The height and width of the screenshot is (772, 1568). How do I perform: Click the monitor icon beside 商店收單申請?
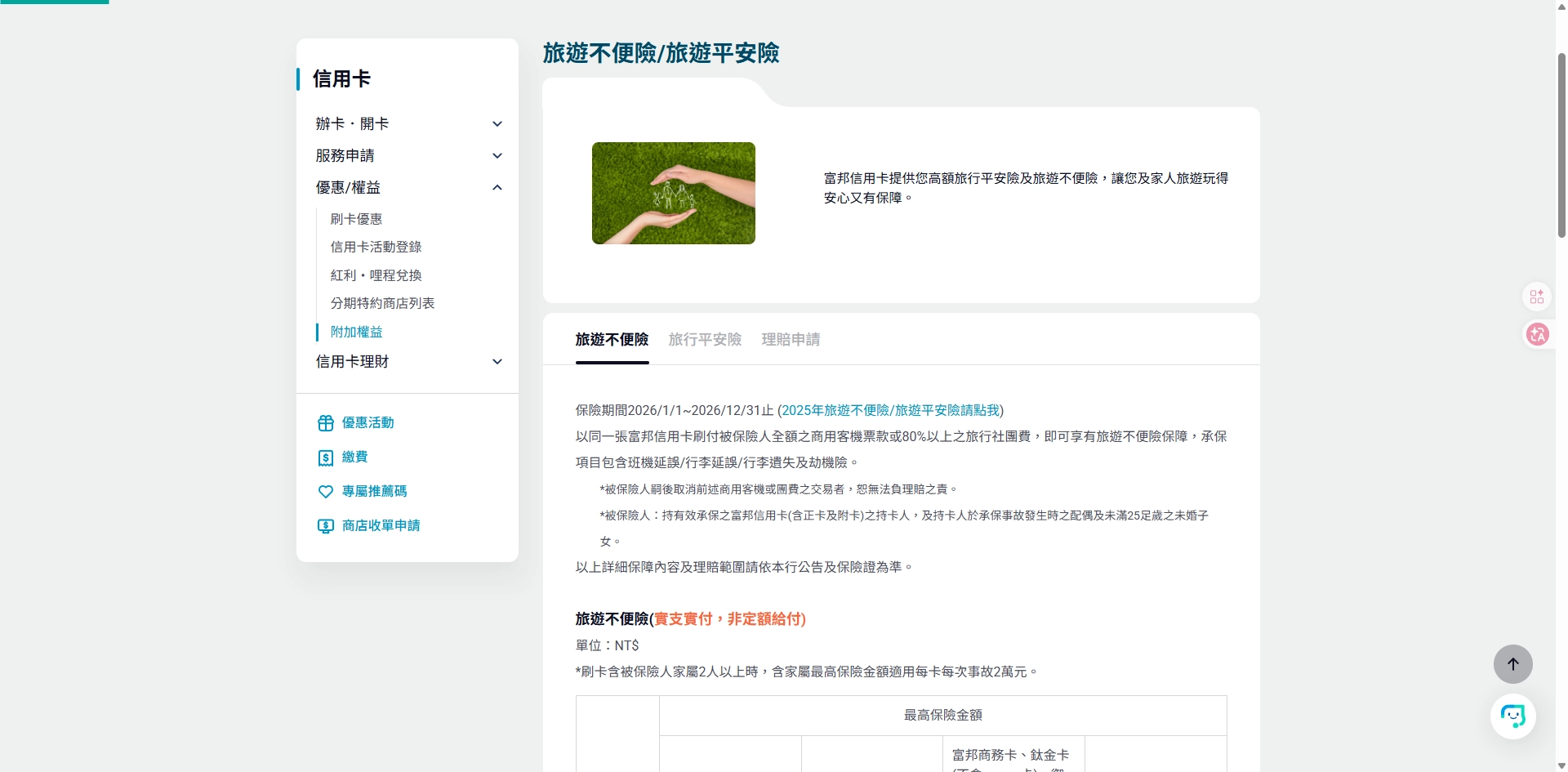click(325, 526)
